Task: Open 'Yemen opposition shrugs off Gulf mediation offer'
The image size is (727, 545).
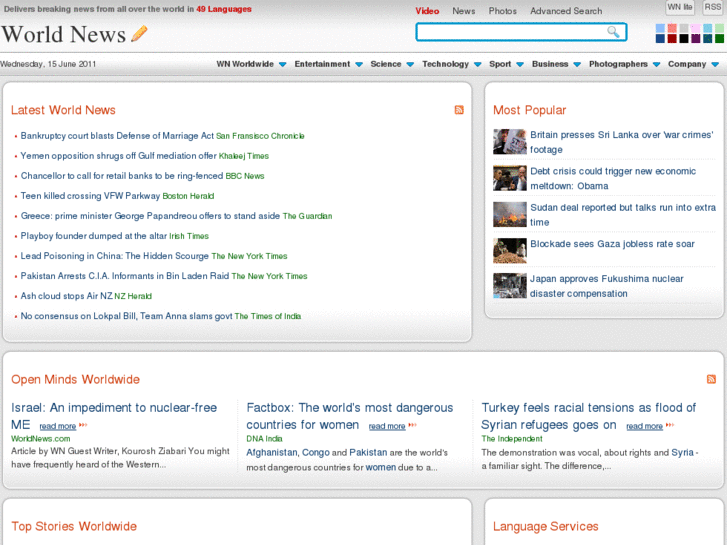Action: [118, 156]
